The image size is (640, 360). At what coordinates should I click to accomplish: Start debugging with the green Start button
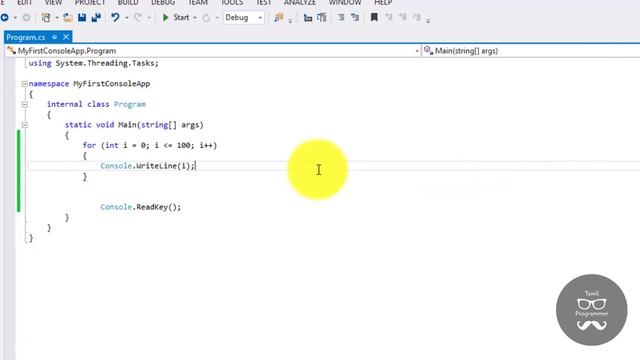point(176,18)
